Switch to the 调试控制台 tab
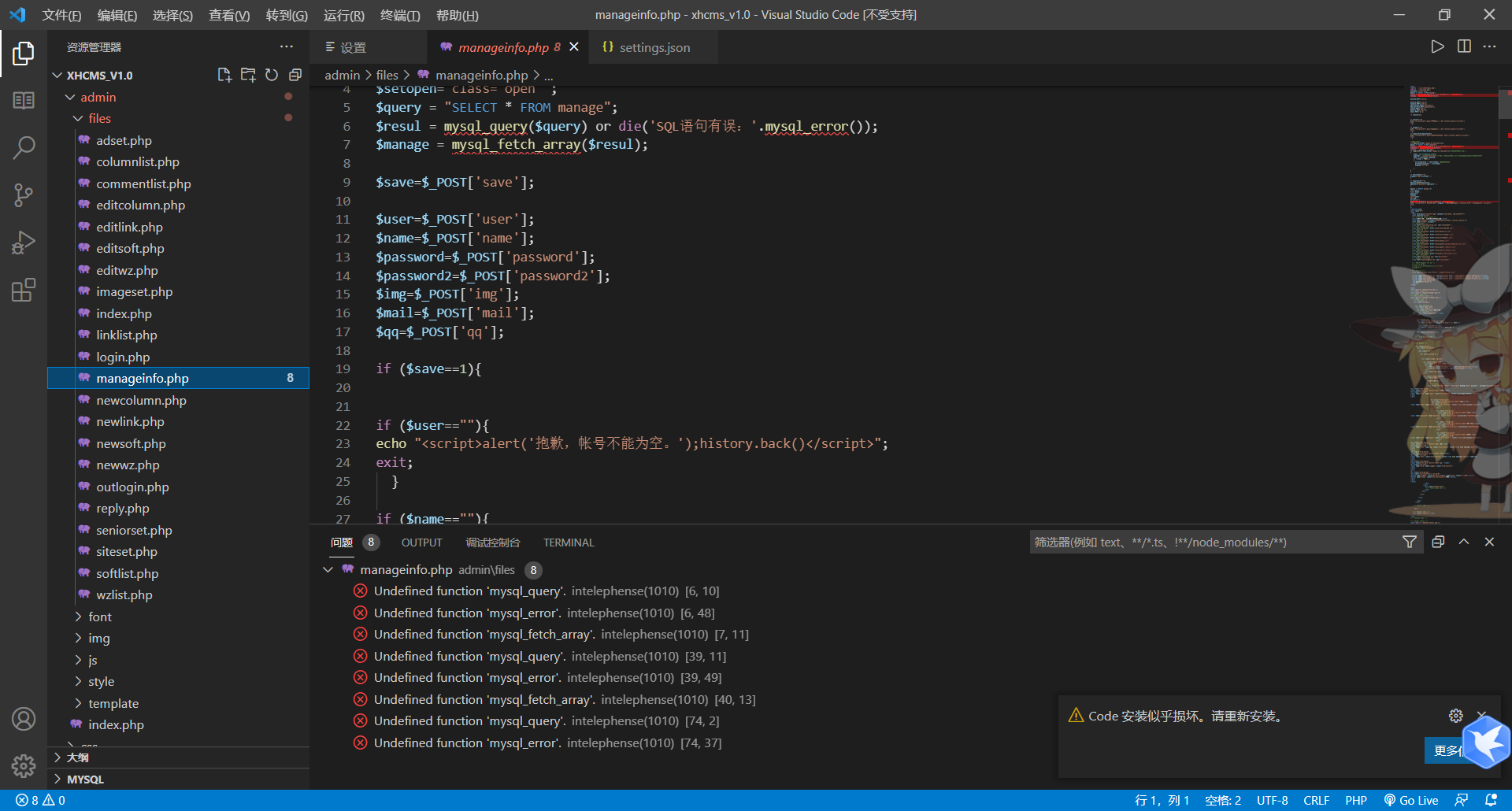 pyautogui.click(x=493, y=543)
